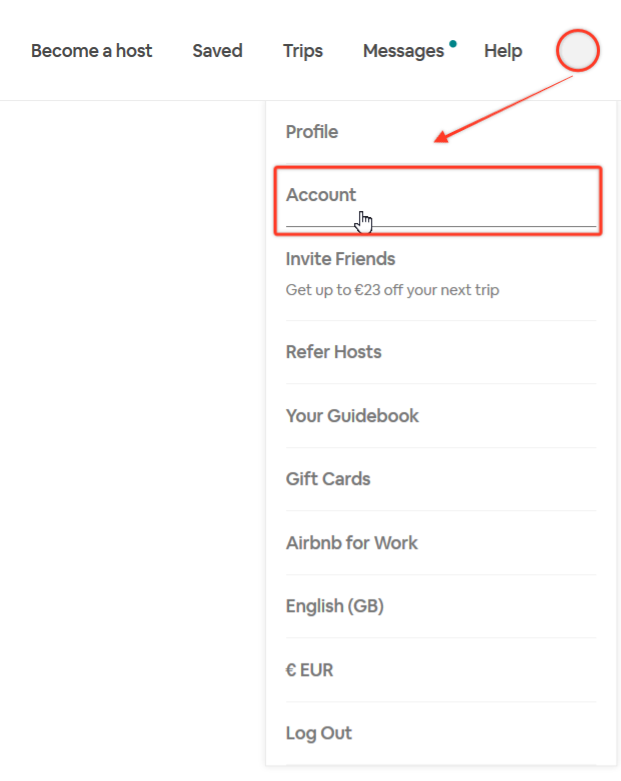Click the Messages notification dot

(x=453, y=44)
